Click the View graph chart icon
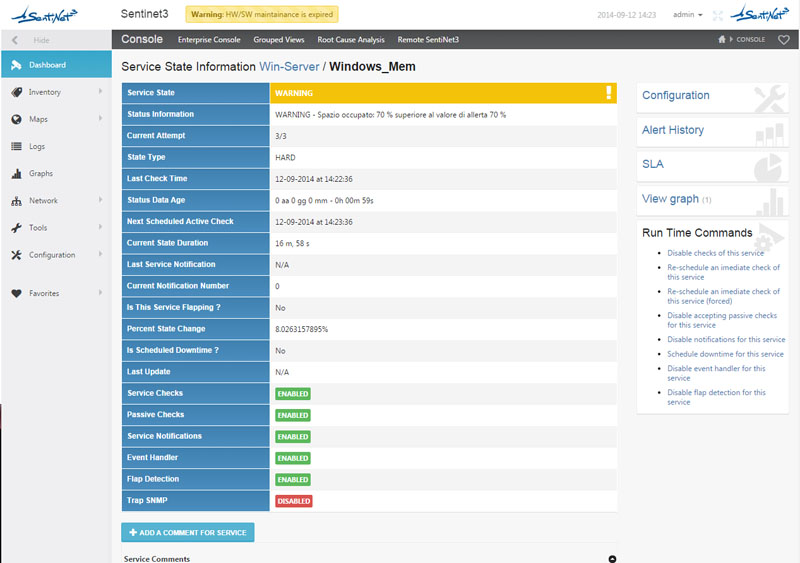The height and width of the screenshot is (563, 800). pos(770,202)
